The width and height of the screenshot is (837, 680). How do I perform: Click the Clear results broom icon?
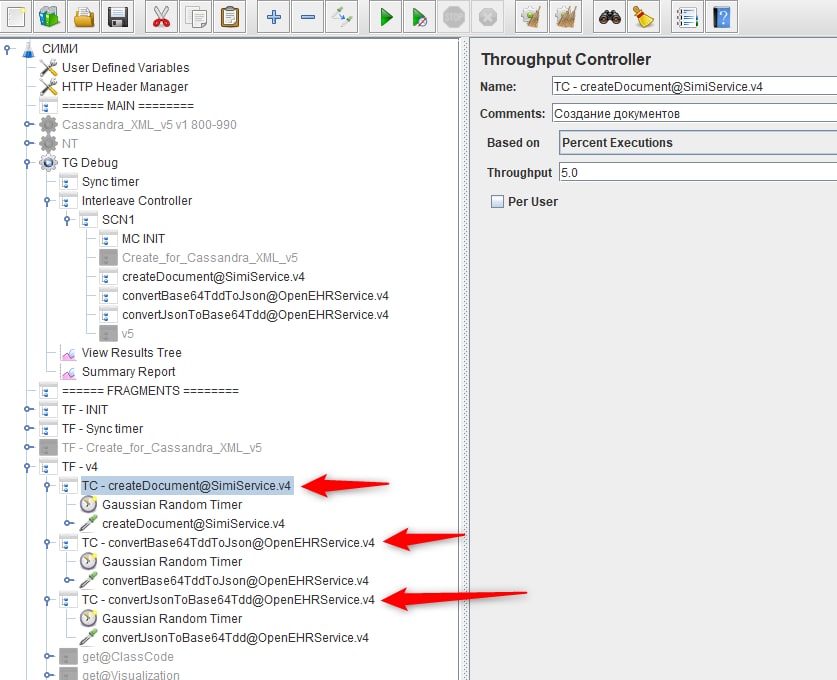coord(531,17)
